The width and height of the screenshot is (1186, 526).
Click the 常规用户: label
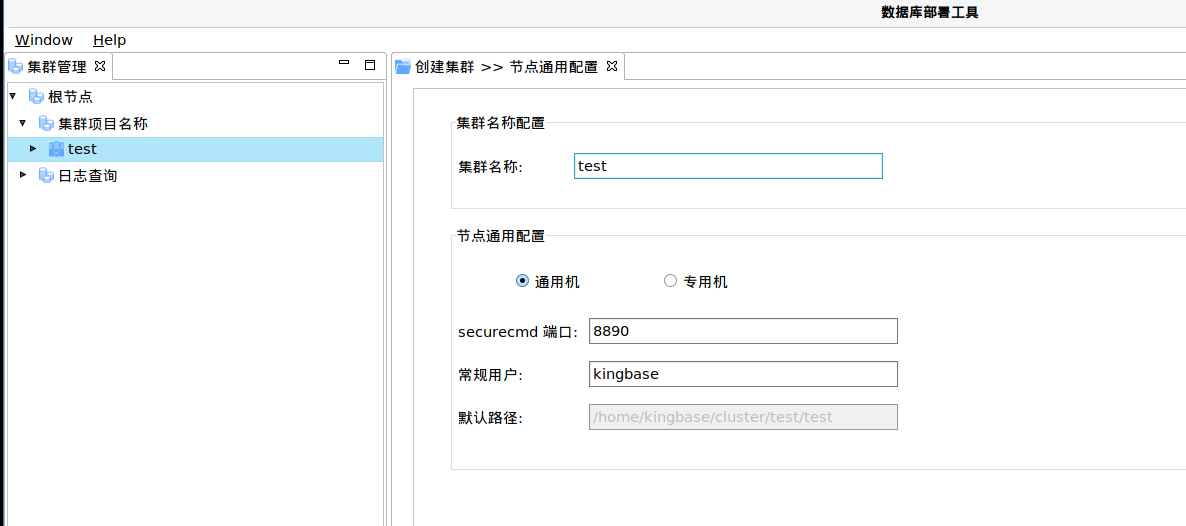(x=490, y=375)
